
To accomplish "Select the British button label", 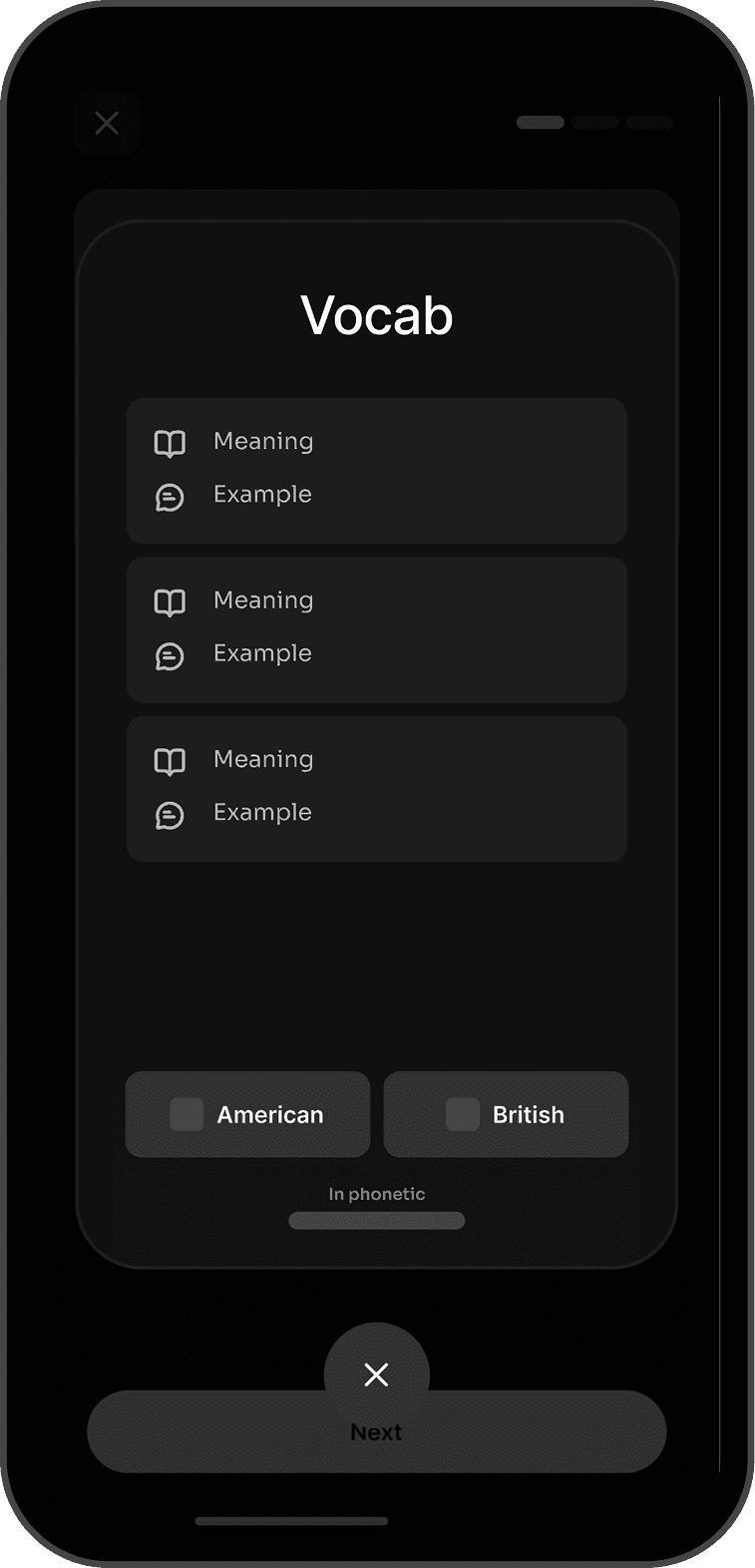I will click(529, 1114).
